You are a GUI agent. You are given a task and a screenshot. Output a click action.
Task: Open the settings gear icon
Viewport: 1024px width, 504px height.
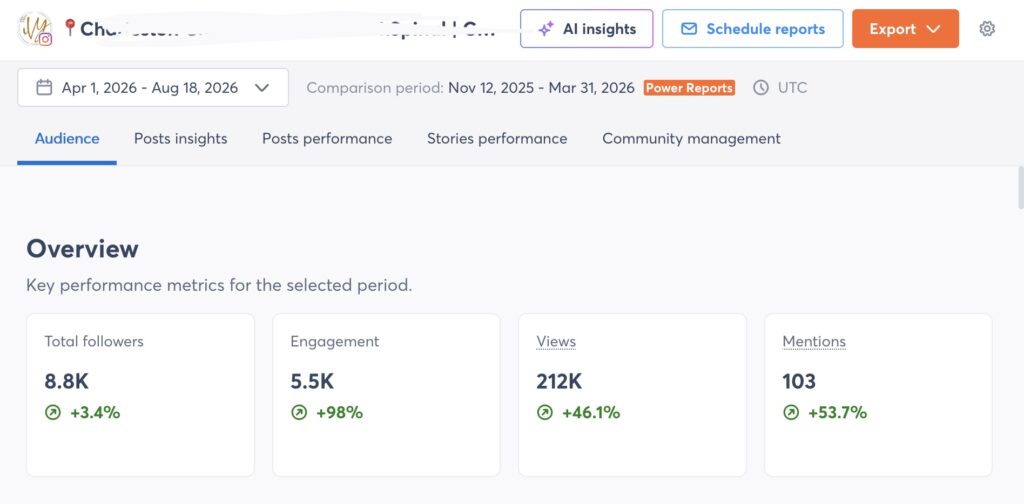pyautogui.click(x=987, y=29)
